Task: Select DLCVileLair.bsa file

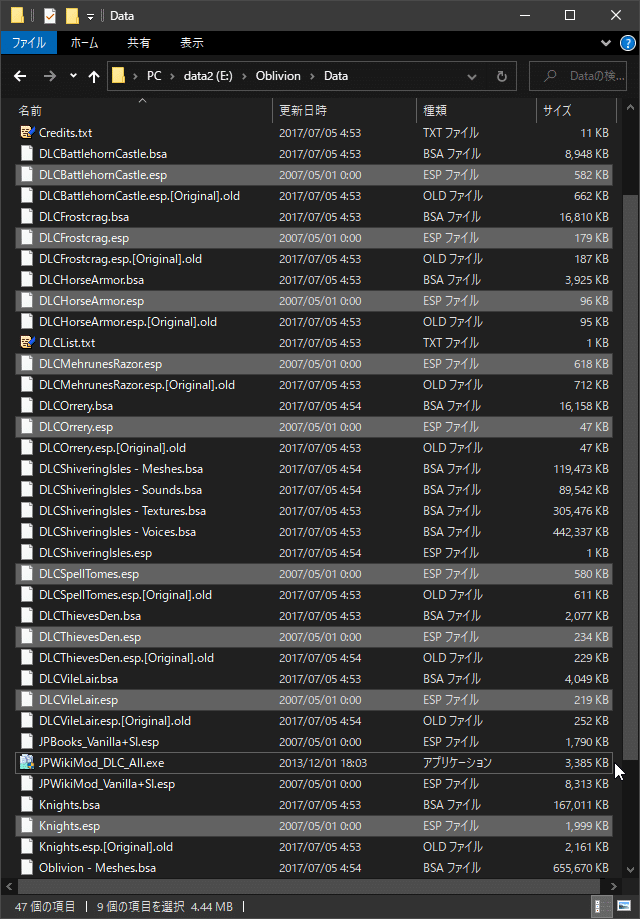Action: [x=314, y=679]
